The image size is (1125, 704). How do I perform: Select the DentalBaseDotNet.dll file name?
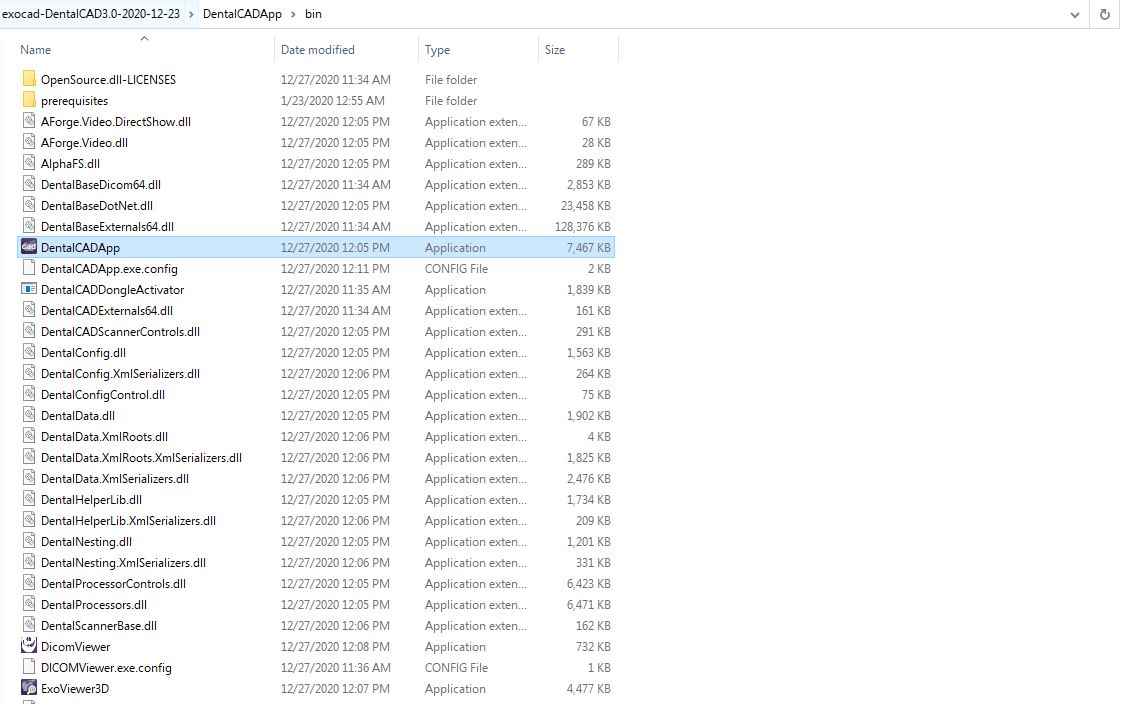[97, 206]
